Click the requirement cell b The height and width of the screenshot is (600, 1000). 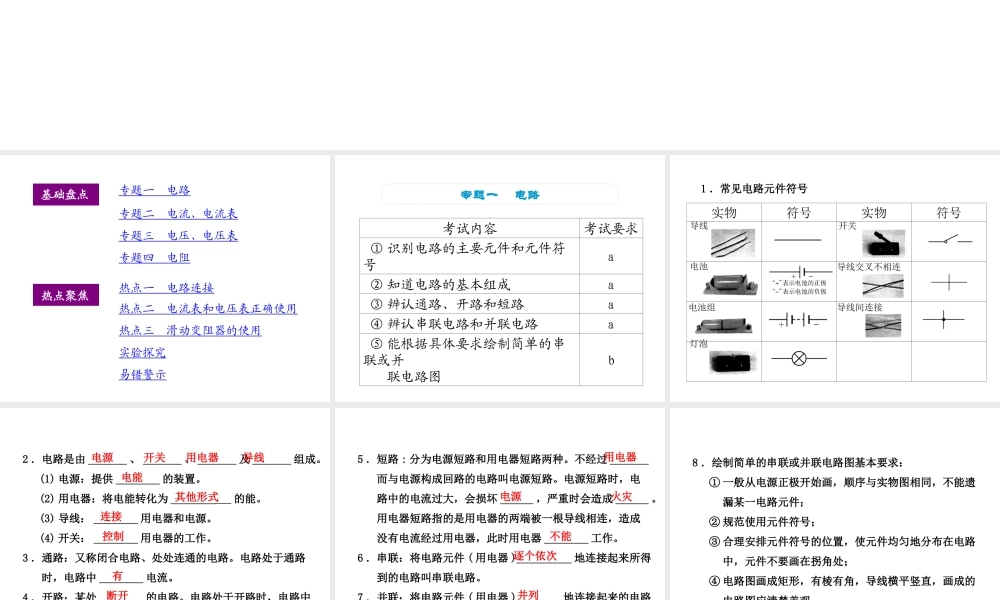click(x=611, y=360)
